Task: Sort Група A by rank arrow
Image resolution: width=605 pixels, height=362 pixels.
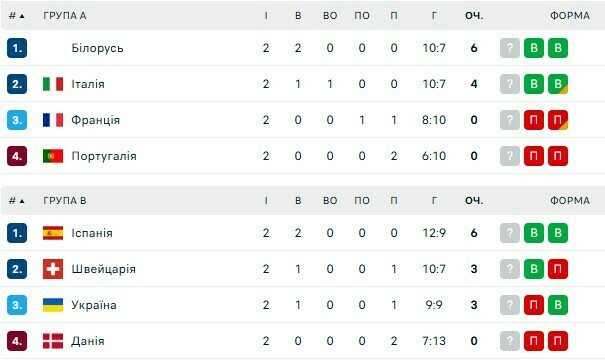Action: (17, 16)
